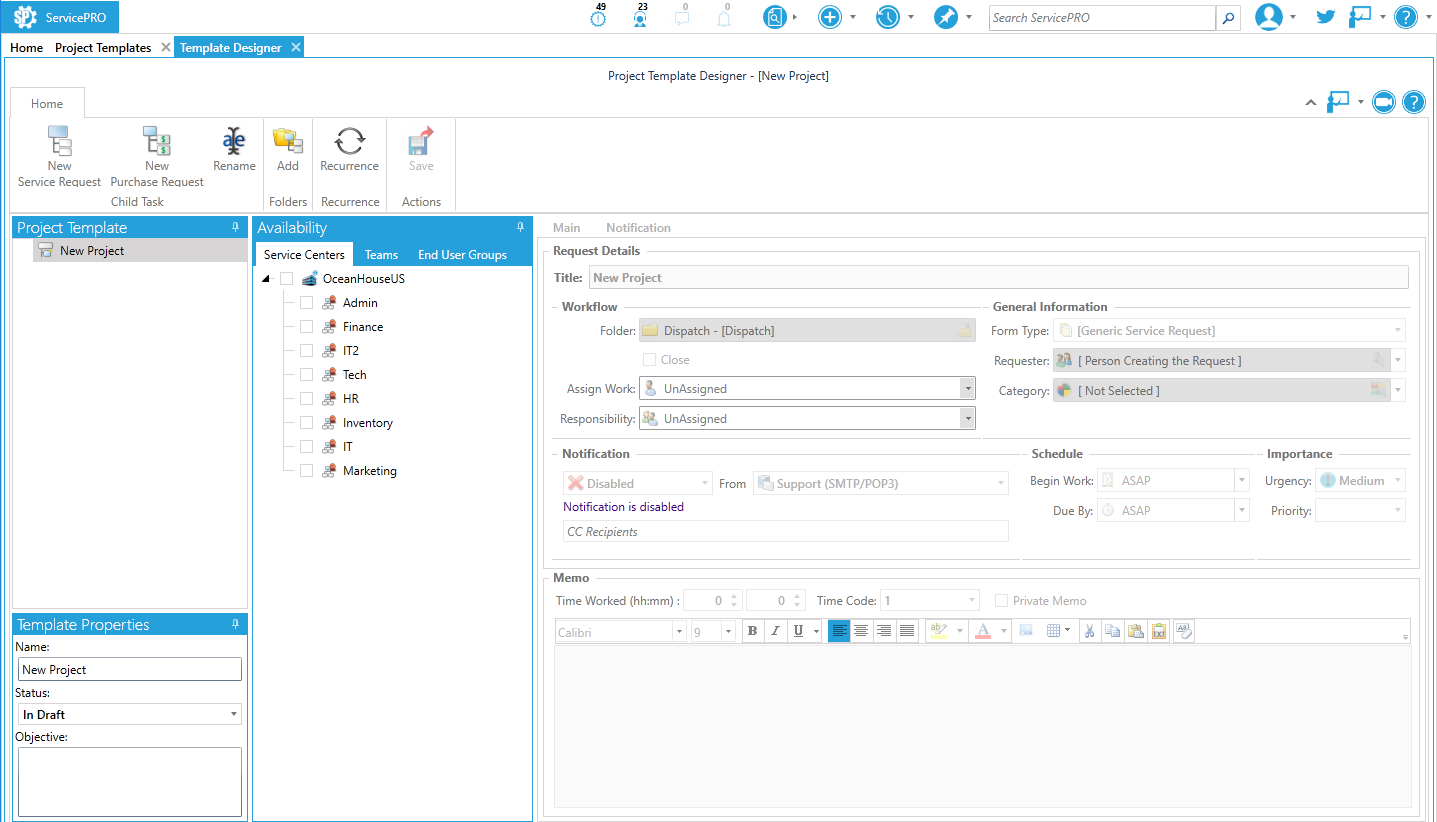Open the text highlight color picker
1437x822 pixels.
pyautogui.click(x=961, y=631)
